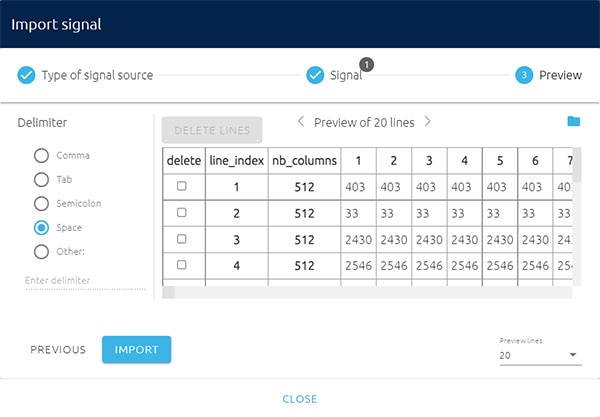This screenshot has height=417, width=600.
Task: Open the Preview lines dropdown
Action: 538,355
